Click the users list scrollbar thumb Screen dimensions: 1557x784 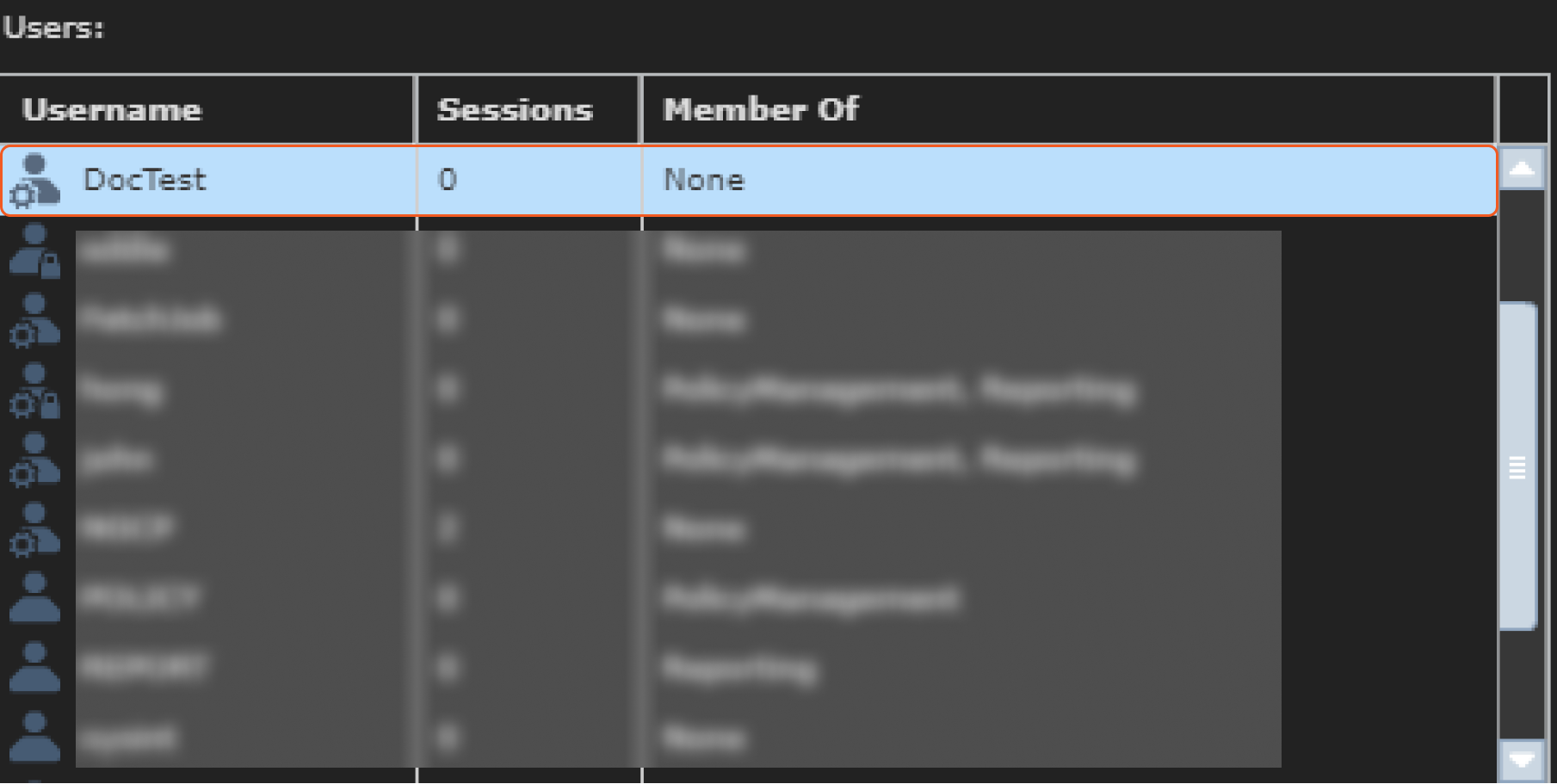tap(1517, 466)
